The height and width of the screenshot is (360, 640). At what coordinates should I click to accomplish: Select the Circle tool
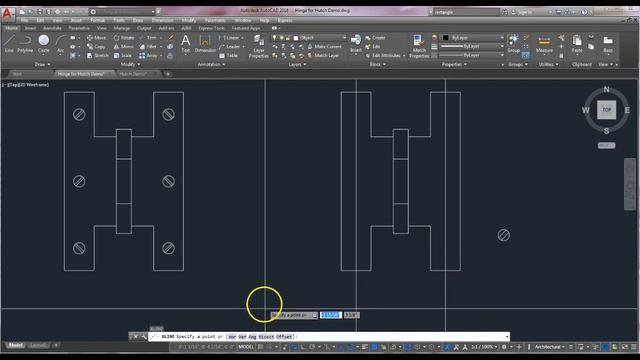44,44
